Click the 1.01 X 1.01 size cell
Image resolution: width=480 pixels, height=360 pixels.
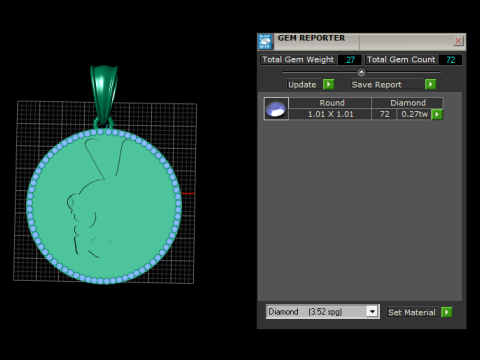[330, 114]
